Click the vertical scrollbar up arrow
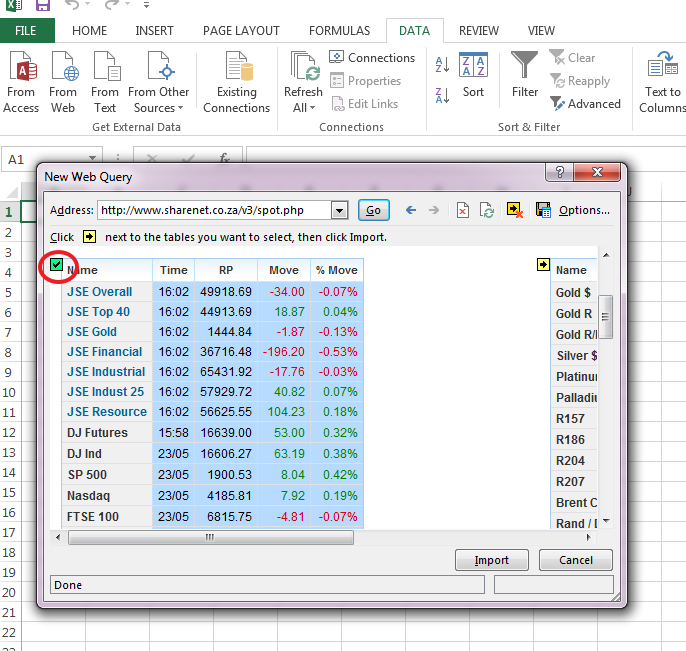Screen dimensions: 686x651 (x=606, y=255)
